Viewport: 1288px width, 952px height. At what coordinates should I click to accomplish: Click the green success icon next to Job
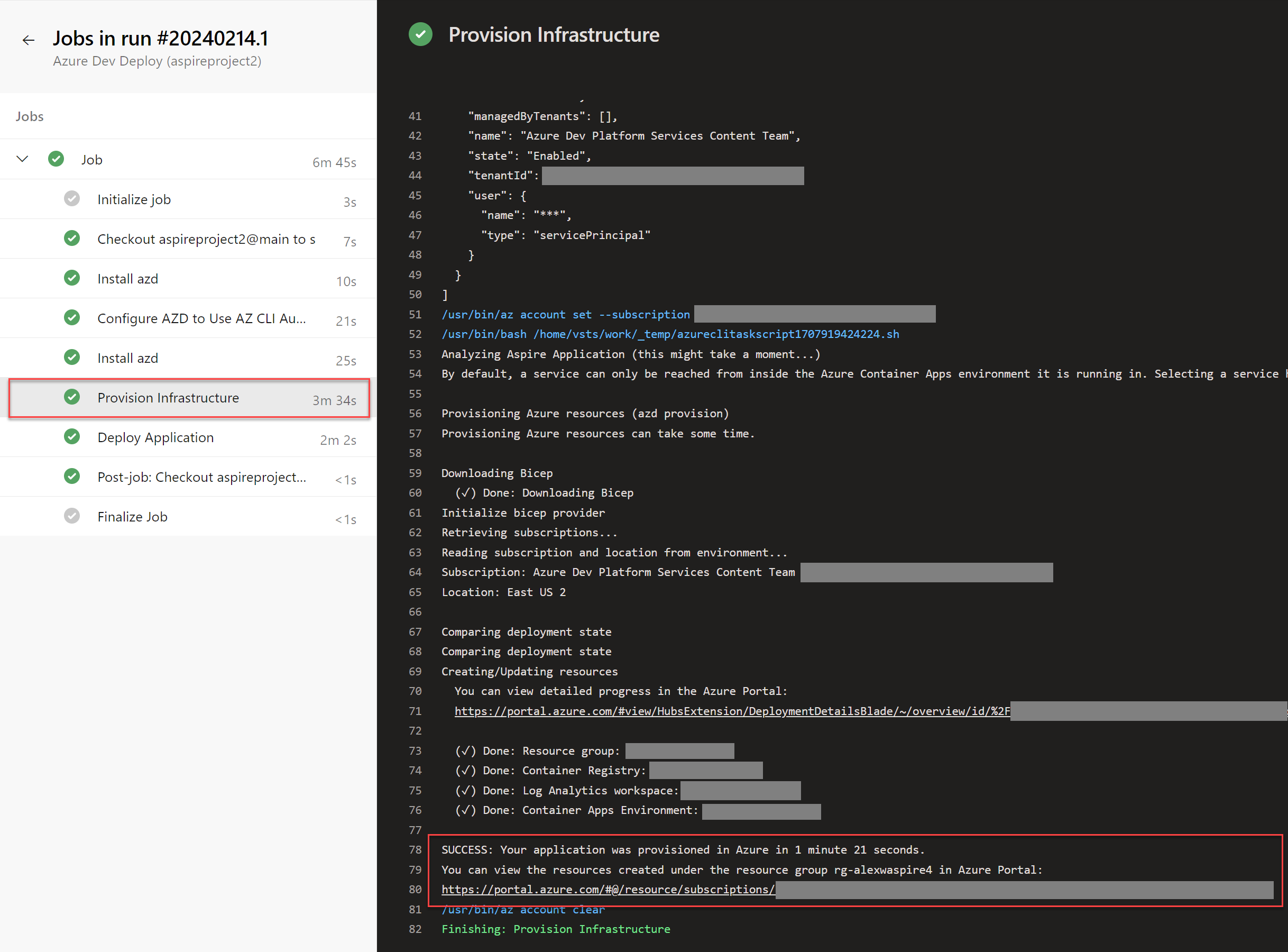[x=56, y=159]
